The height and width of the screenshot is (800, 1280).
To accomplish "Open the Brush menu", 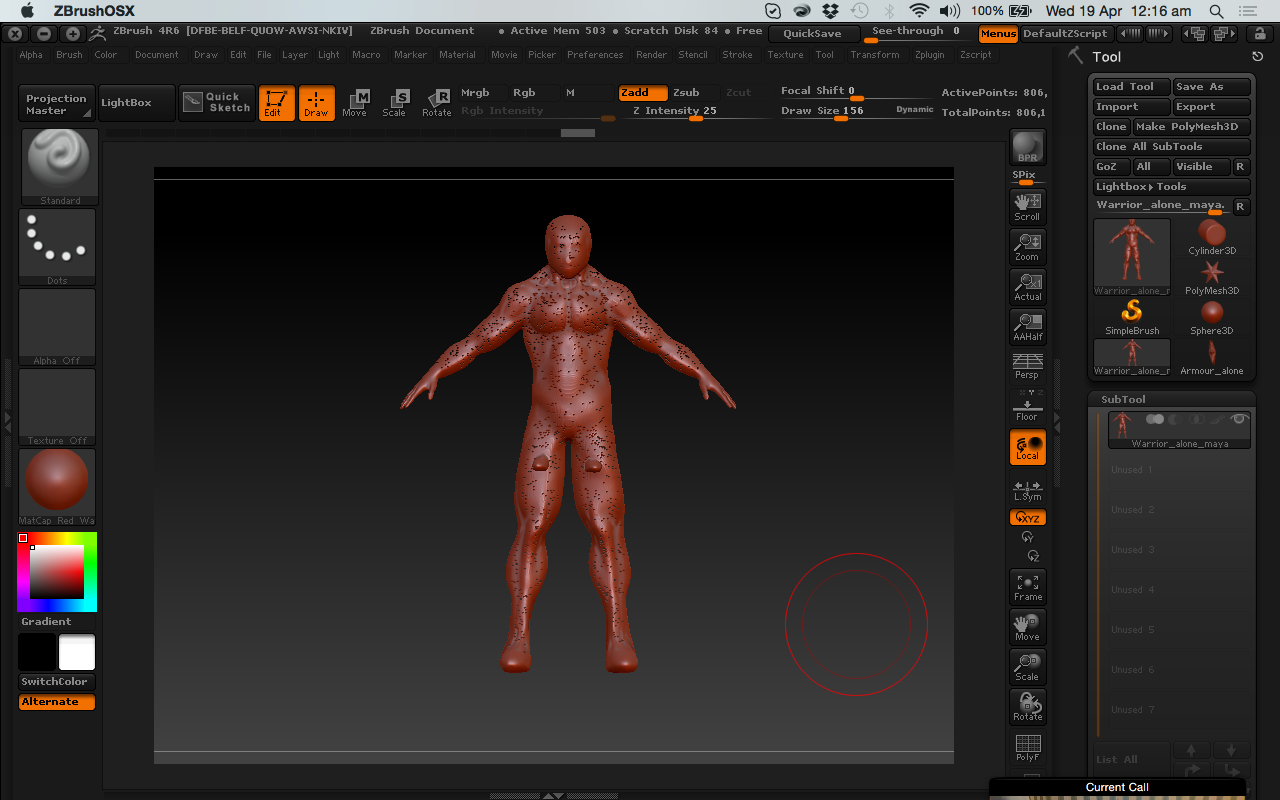I will [69, 55].
